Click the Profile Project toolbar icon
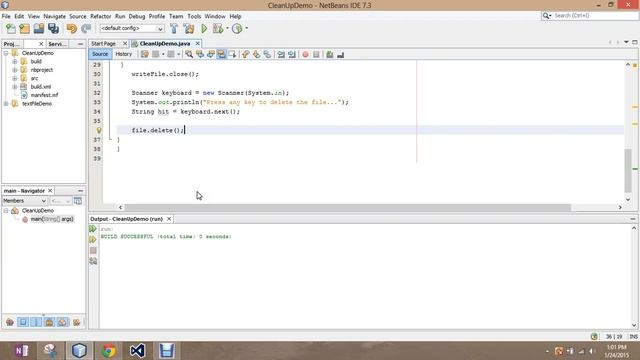Screen dimensions: 640x360 [x=237, y=29]
